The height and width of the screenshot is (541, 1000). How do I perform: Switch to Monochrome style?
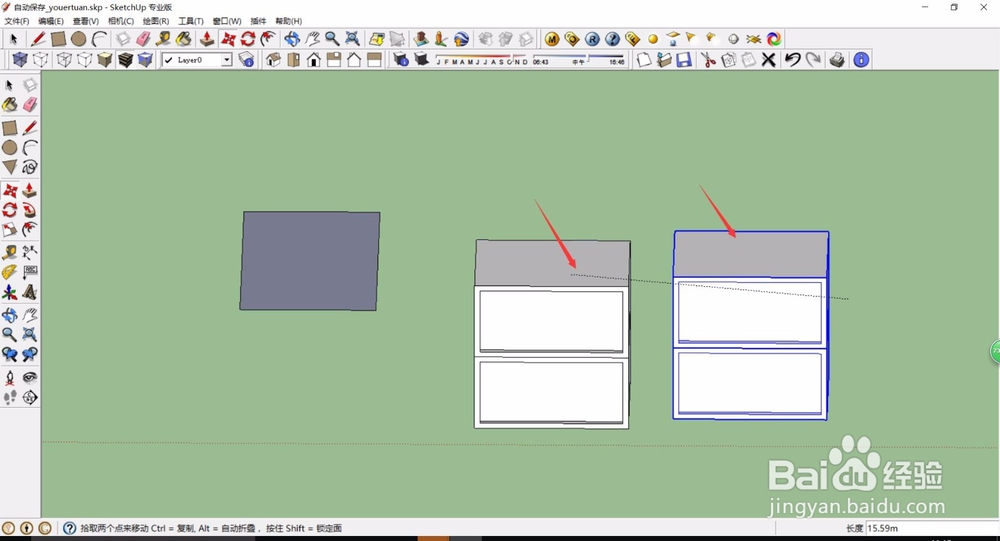tap(145, 60)
